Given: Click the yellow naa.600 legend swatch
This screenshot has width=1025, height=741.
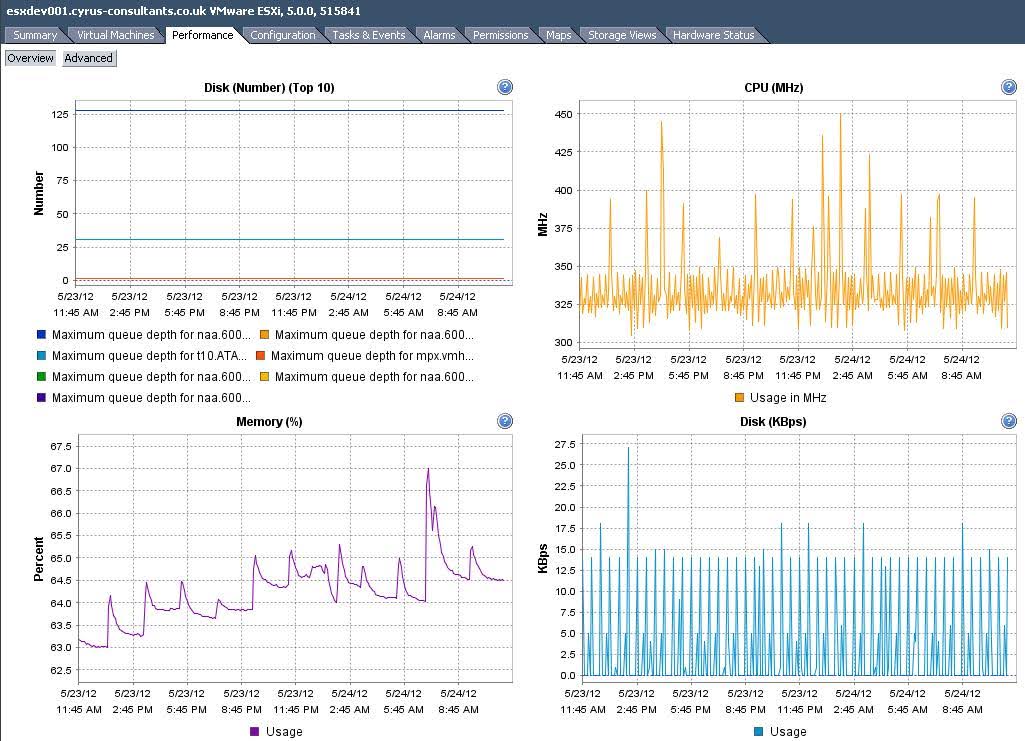Looking at the screenshot, I should coord(265,376).
